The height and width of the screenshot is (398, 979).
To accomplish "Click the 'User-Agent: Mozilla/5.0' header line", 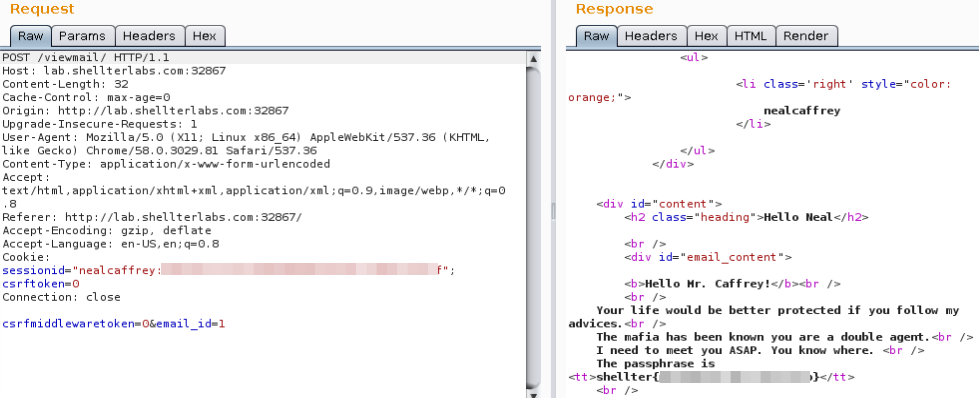I will pos(246,137).
